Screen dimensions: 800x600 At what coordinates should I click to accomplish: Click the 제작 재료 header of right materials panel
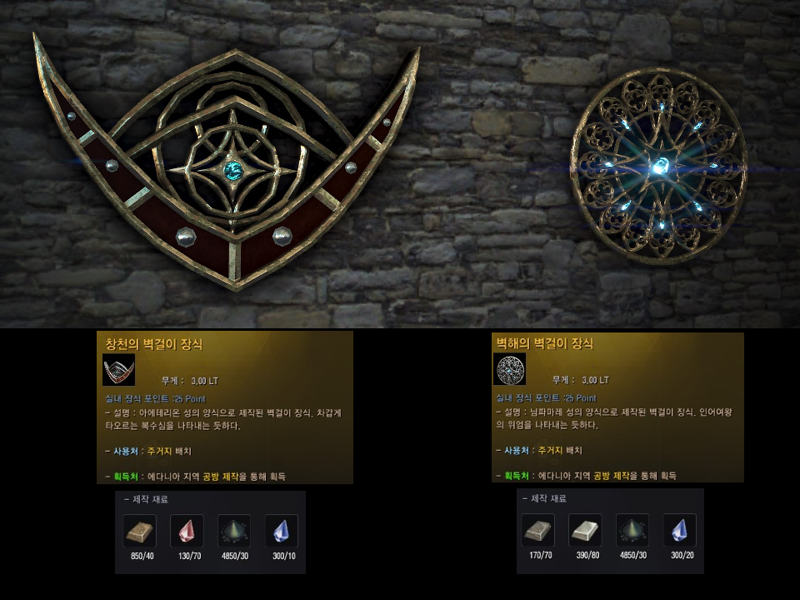pyautogui.click(x=545, y=498)
